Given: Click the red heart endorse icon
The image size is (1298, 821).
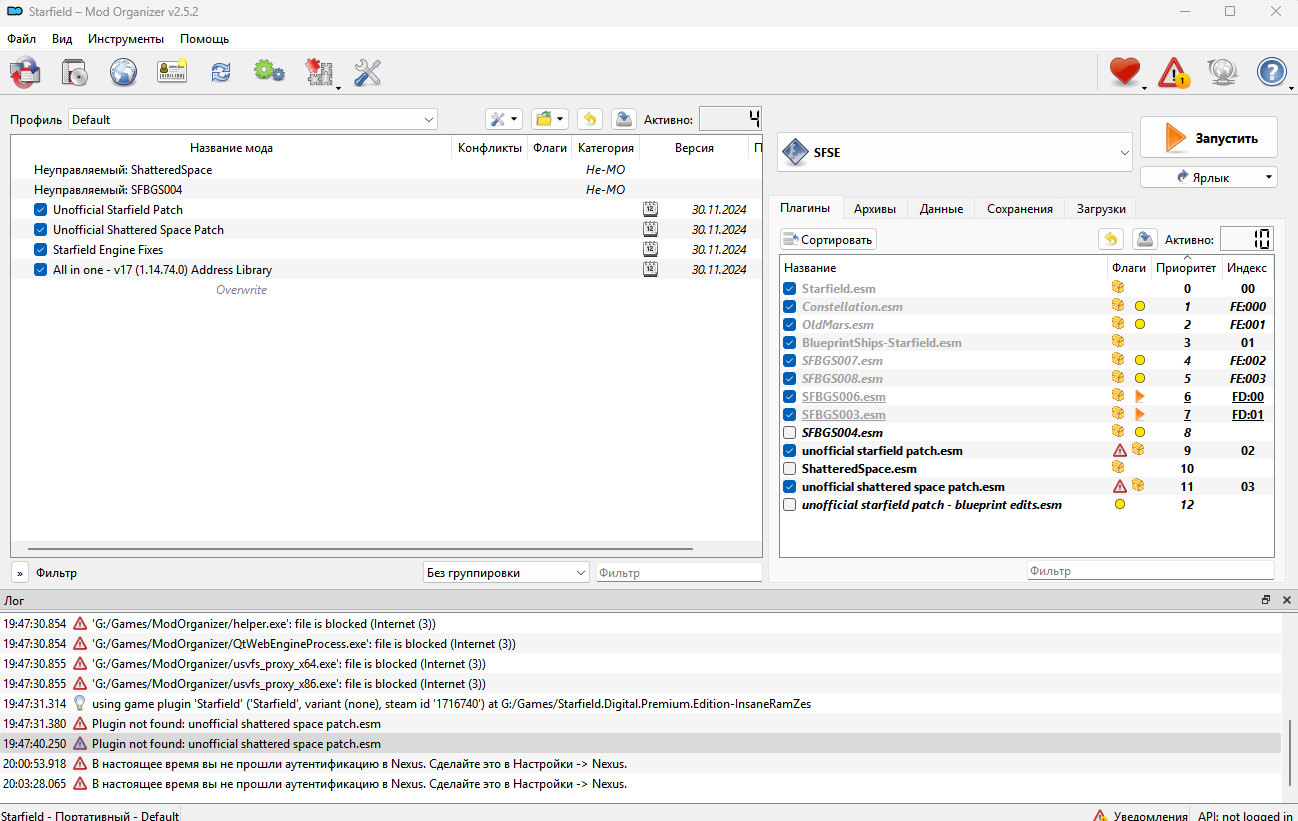Looking at the screenshot, I should [x=1125, y=72].
